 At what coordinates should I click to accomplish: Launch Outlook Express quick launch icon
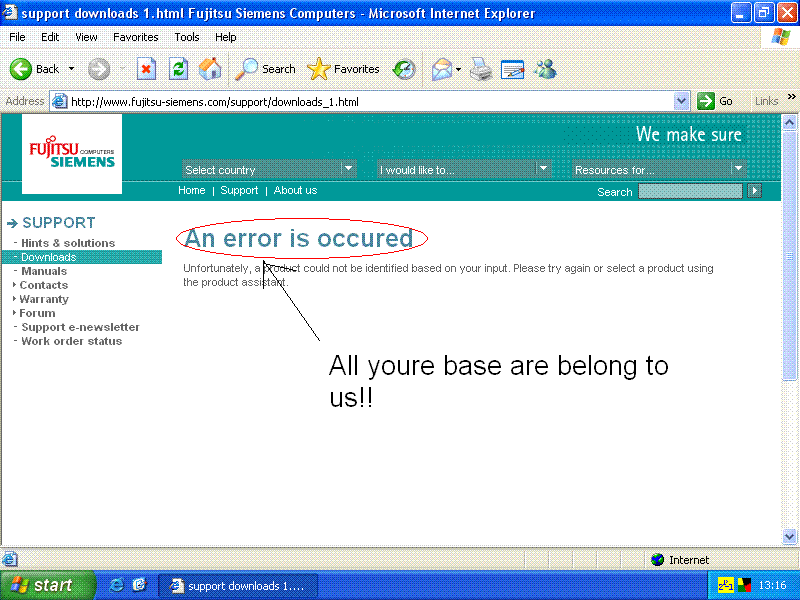139,585
